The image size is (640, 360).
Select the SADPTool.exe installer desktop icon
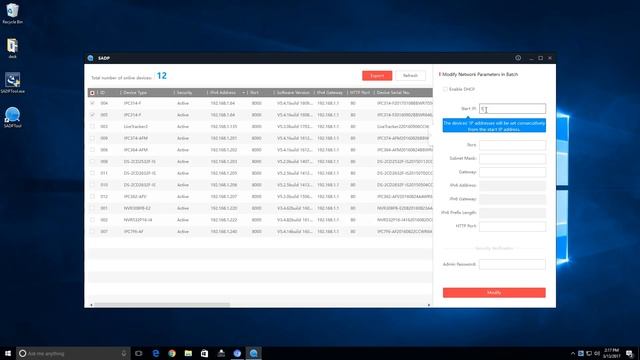point(12,83)
